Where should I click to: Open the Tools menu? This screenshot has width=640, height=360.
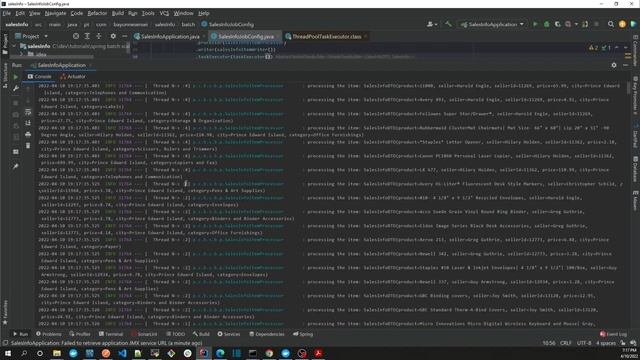pos(148,13)
